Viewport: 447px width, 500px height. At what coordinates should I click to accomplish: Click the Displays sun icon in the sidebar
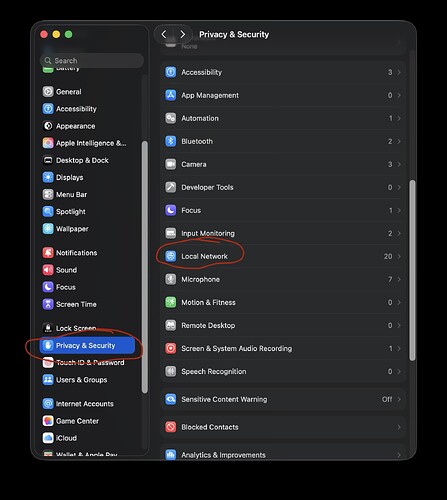(x=48, y=177)
